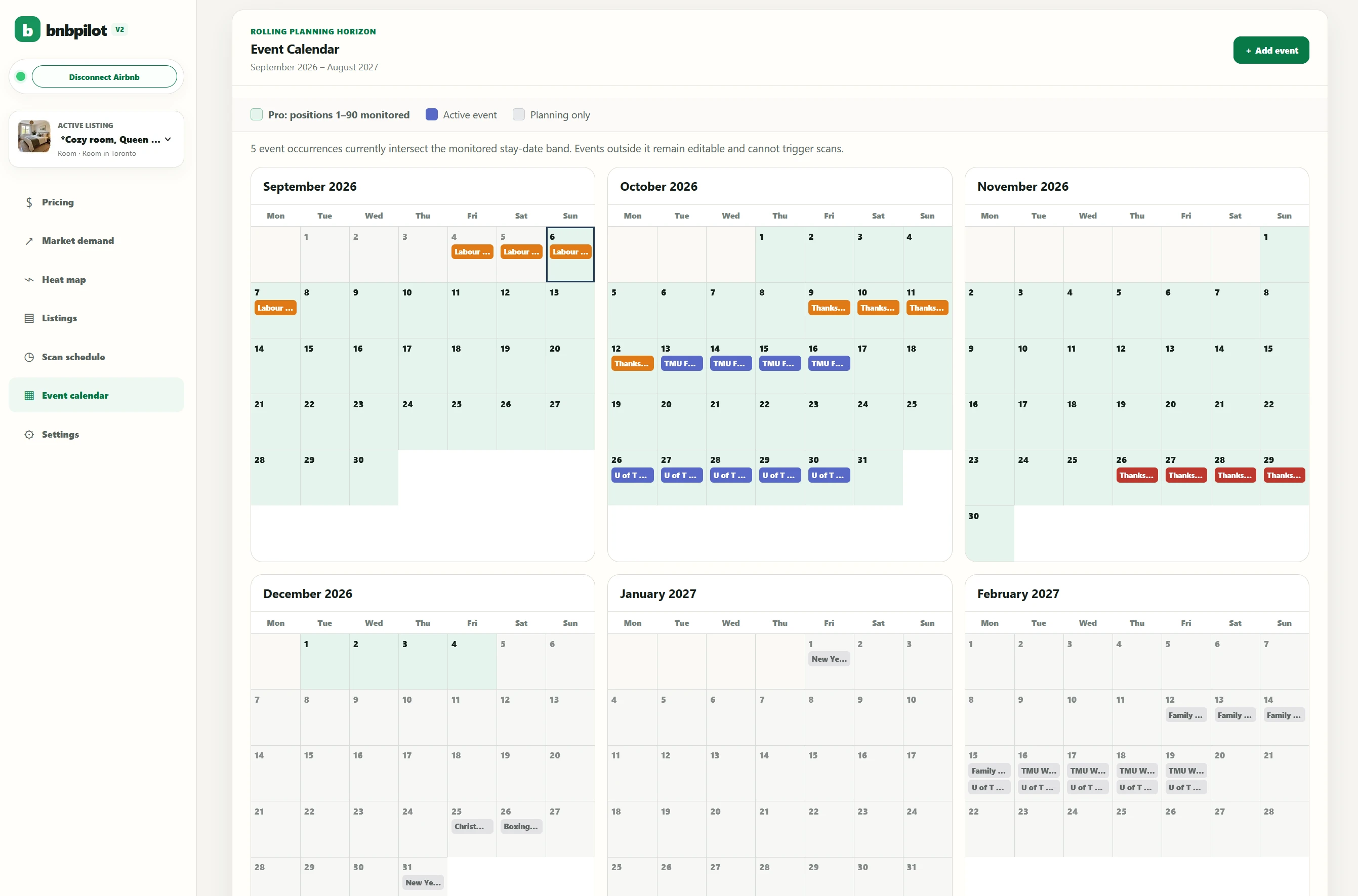Select November 30 2026 day cell
This screenshot has width=1358, height=896.
coord(990,533)
